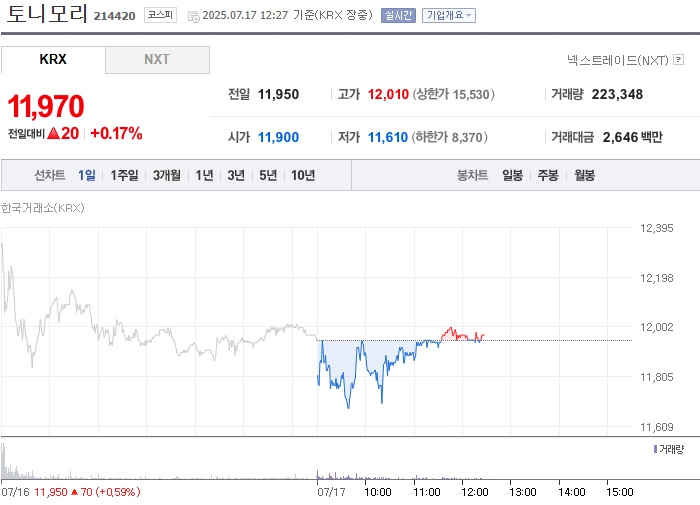This screenshot has height=505, width=700.
Task: Click the 코스피 market badge
Action: (160, 15)
